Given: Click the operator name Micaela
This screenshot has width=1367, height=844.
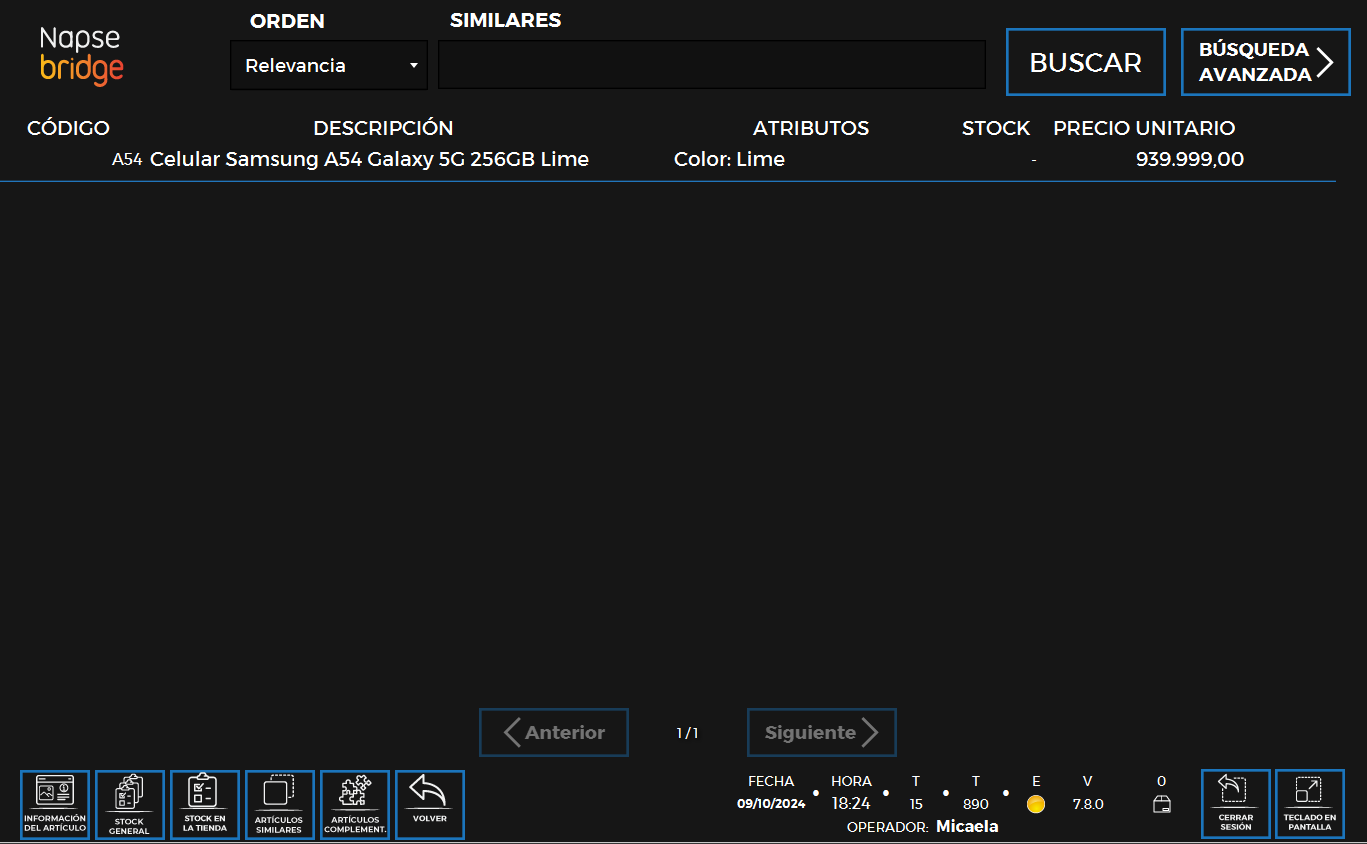Looking at the screenshot, I should [x=967, y=827].
